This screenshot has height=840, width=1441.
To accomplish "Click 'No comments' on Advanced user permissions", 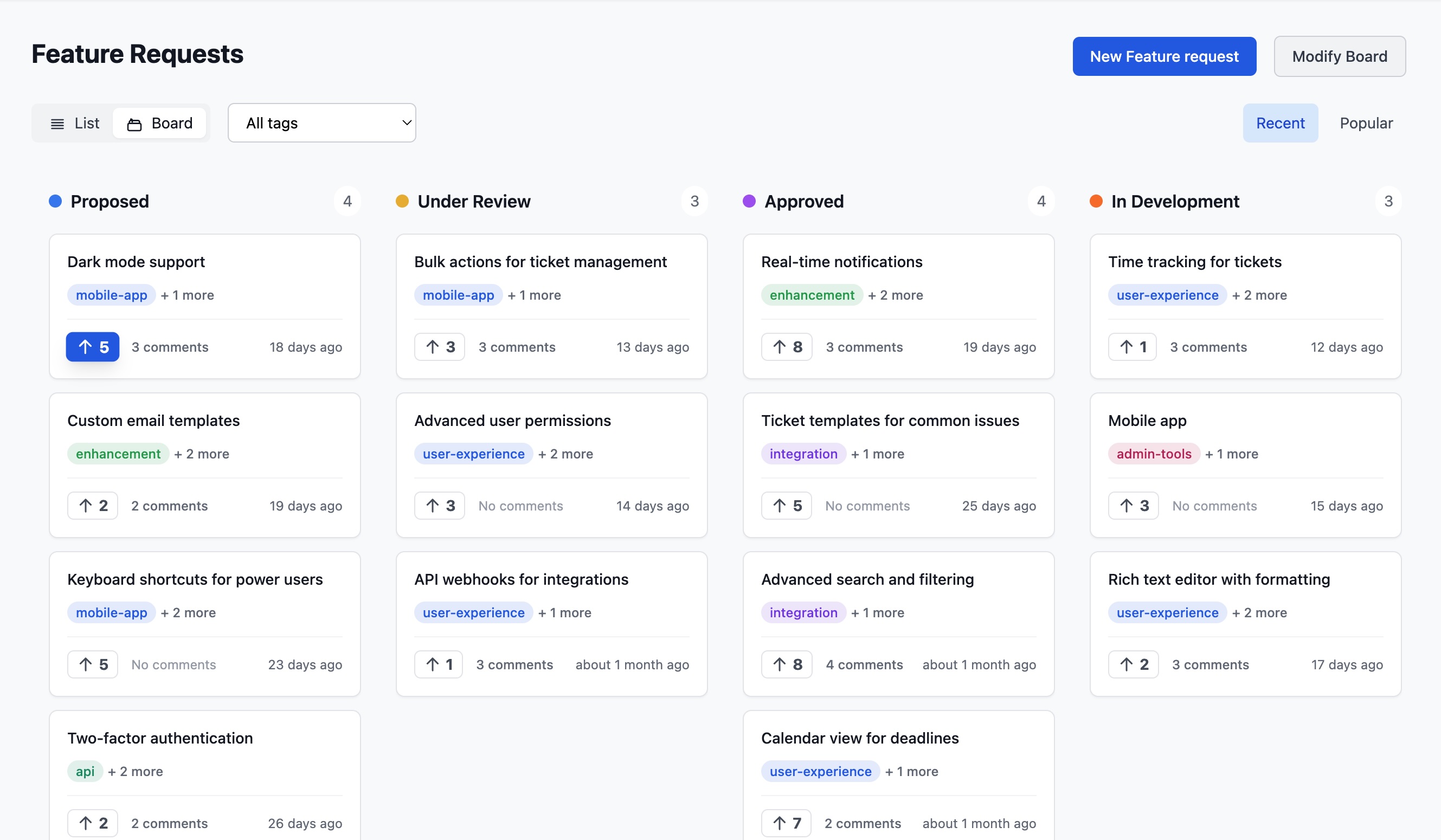I will click(520, 506).
